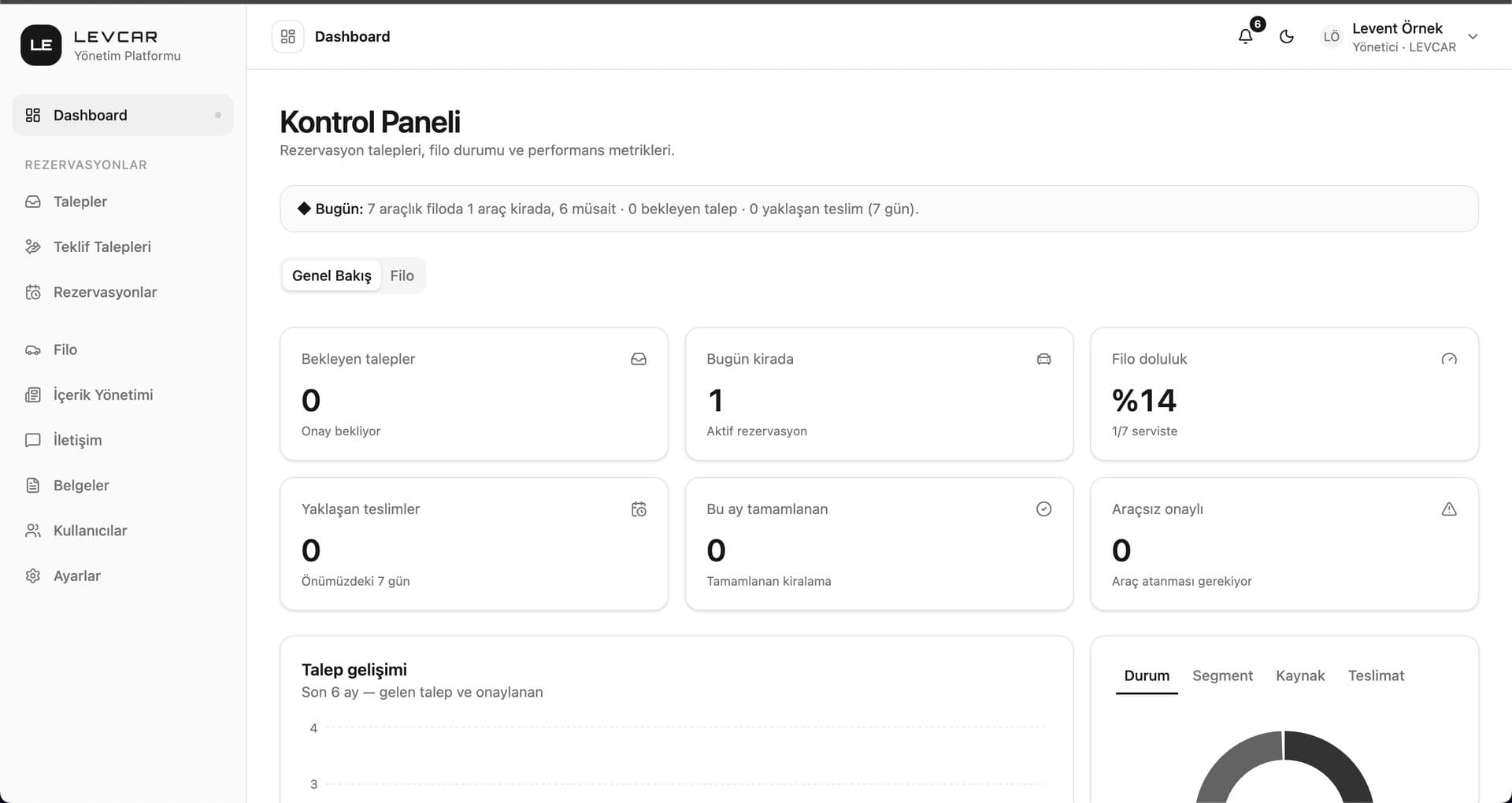Screen dimensions: 1512x803
Task: Switch to the Teslimat chart tab
Action: [1376, 675]
